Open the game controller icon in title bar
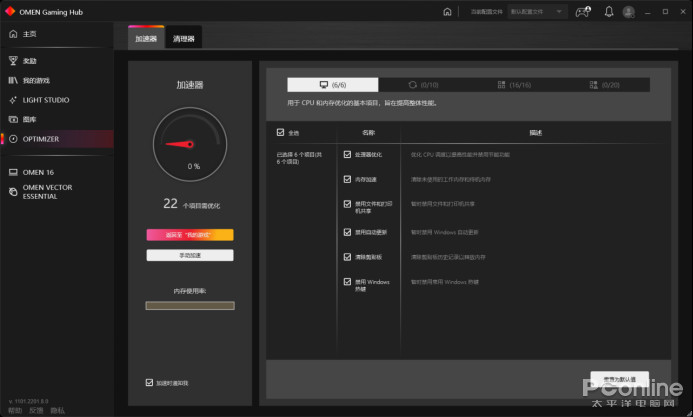The height and width of the screenshot is (417, 693). 582,12
